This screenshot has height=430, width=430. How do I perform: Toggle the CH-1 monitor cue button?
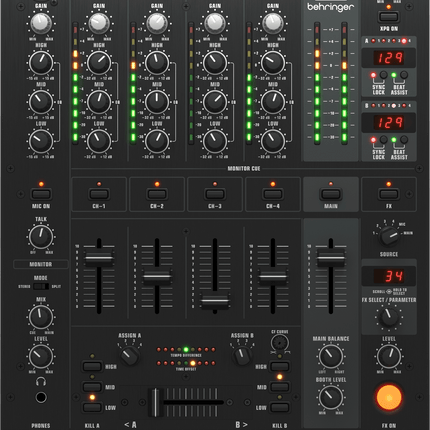point(99,194)
